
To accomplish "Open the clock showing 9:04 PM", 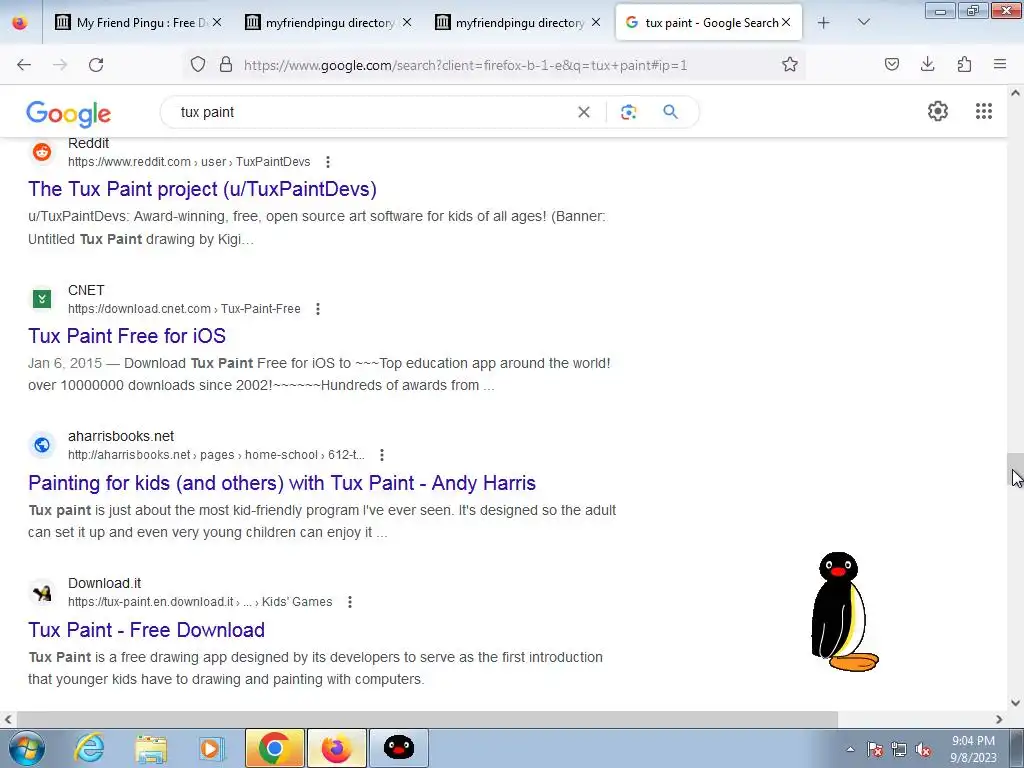I will click(x=973, y=749).
